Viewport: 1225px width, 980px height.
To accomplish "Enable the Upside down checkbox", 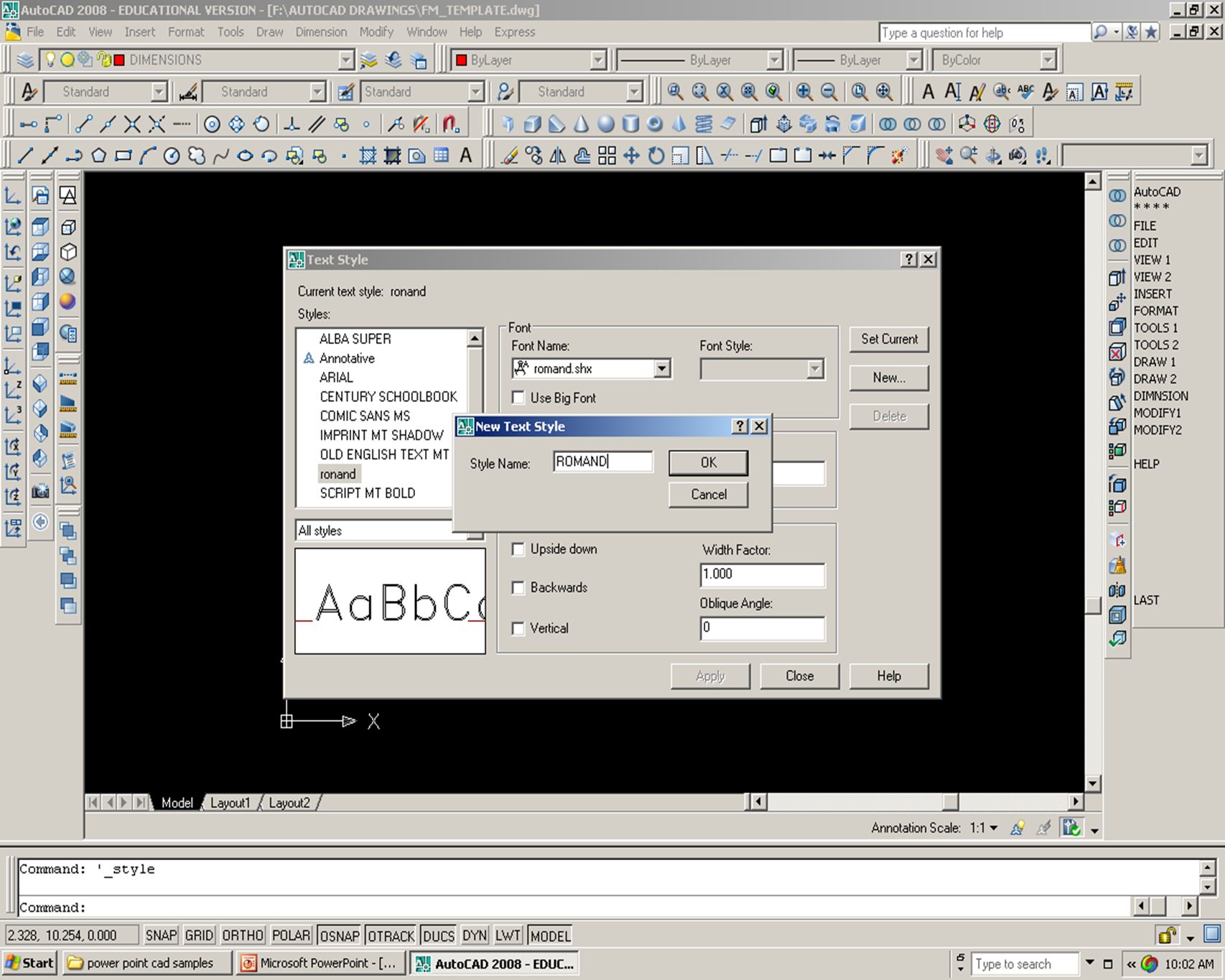I will click(x=518, y=549).
